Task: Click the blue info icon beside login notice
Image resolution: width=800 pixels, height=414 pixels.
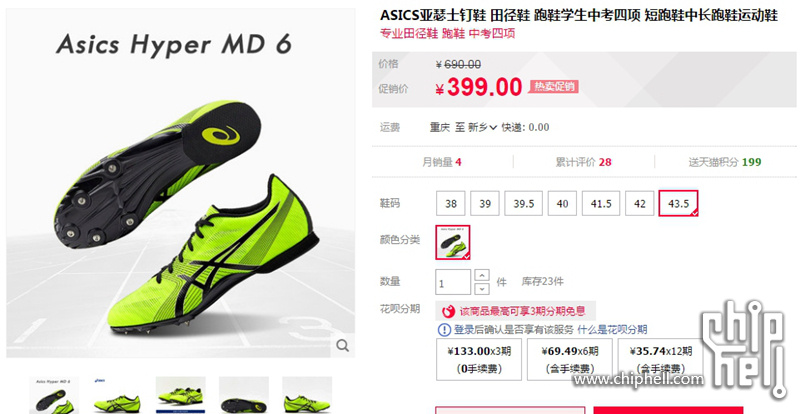Action: (444, 330)
